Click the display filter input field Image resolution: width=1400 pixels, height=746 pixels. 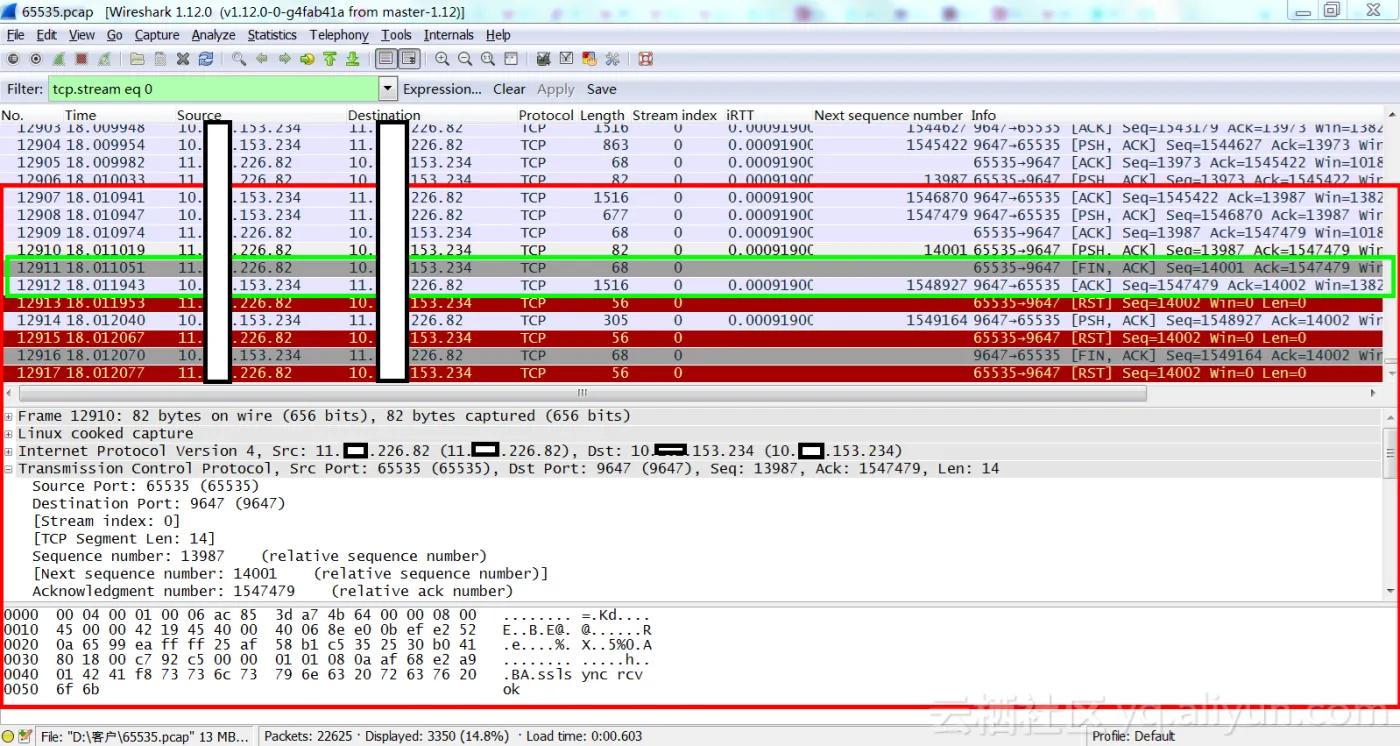[x=214, y=89]
